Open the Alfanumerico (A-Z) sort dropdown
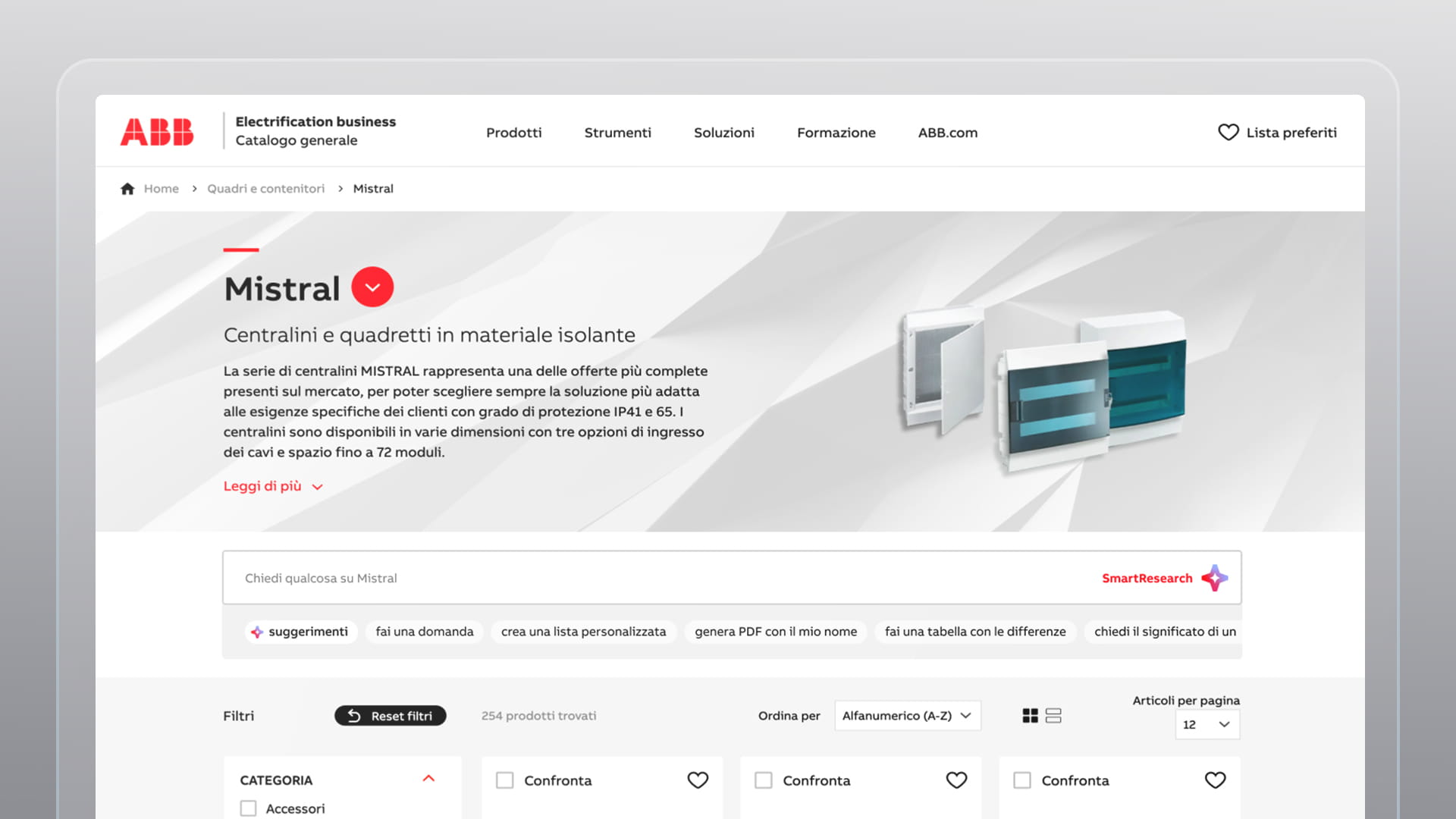The width and height of the screenshot is (1456, 819). tap(907, 715)
